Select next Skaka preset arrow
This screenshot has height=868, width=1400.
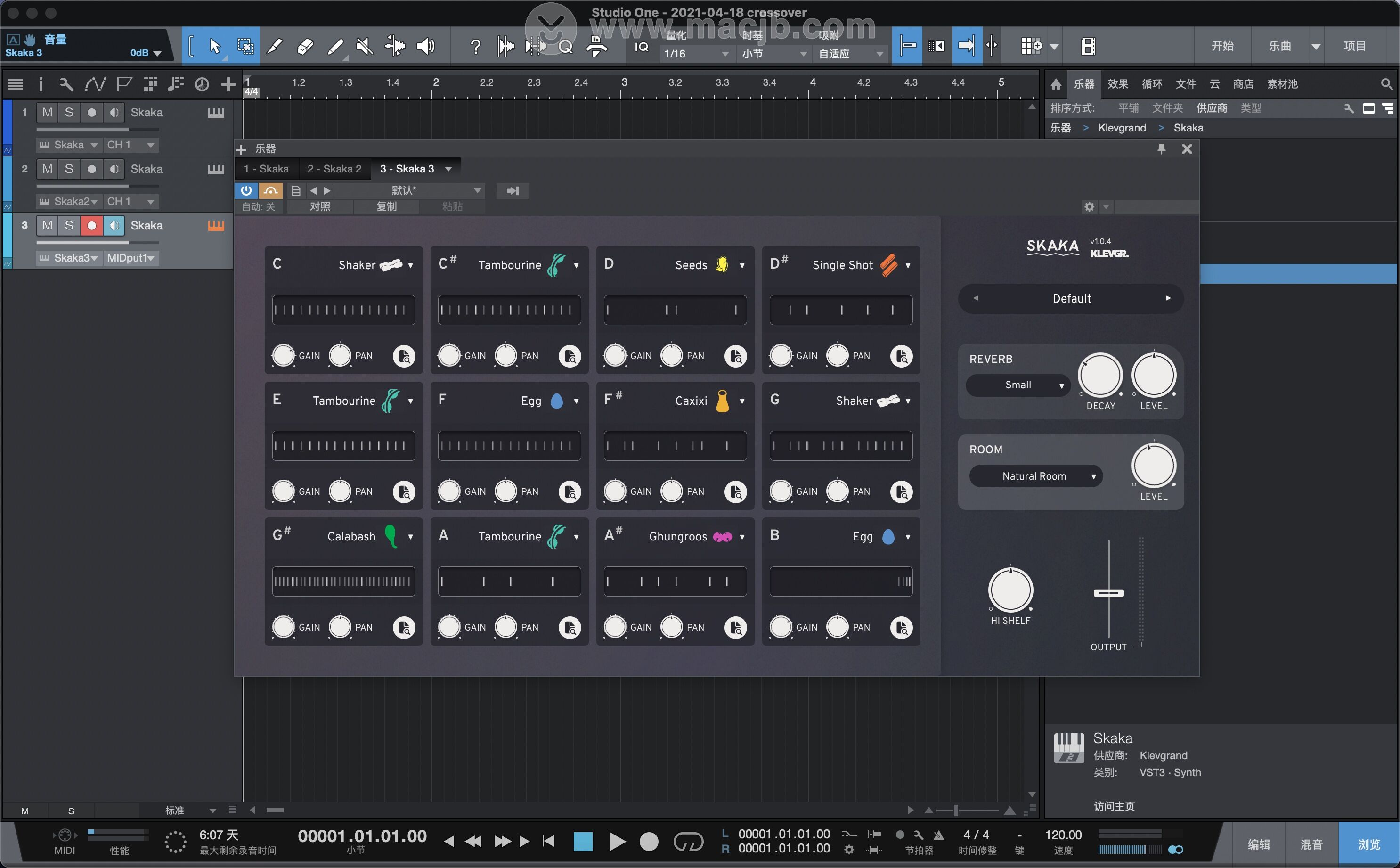tap(1168, 298)
